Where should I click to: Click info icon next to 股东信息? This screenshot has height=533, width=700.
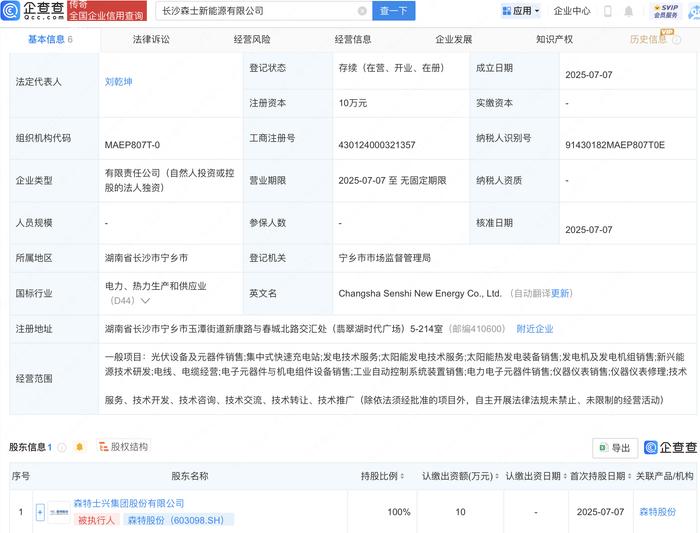pyautogui.click(x=62, y=447)
